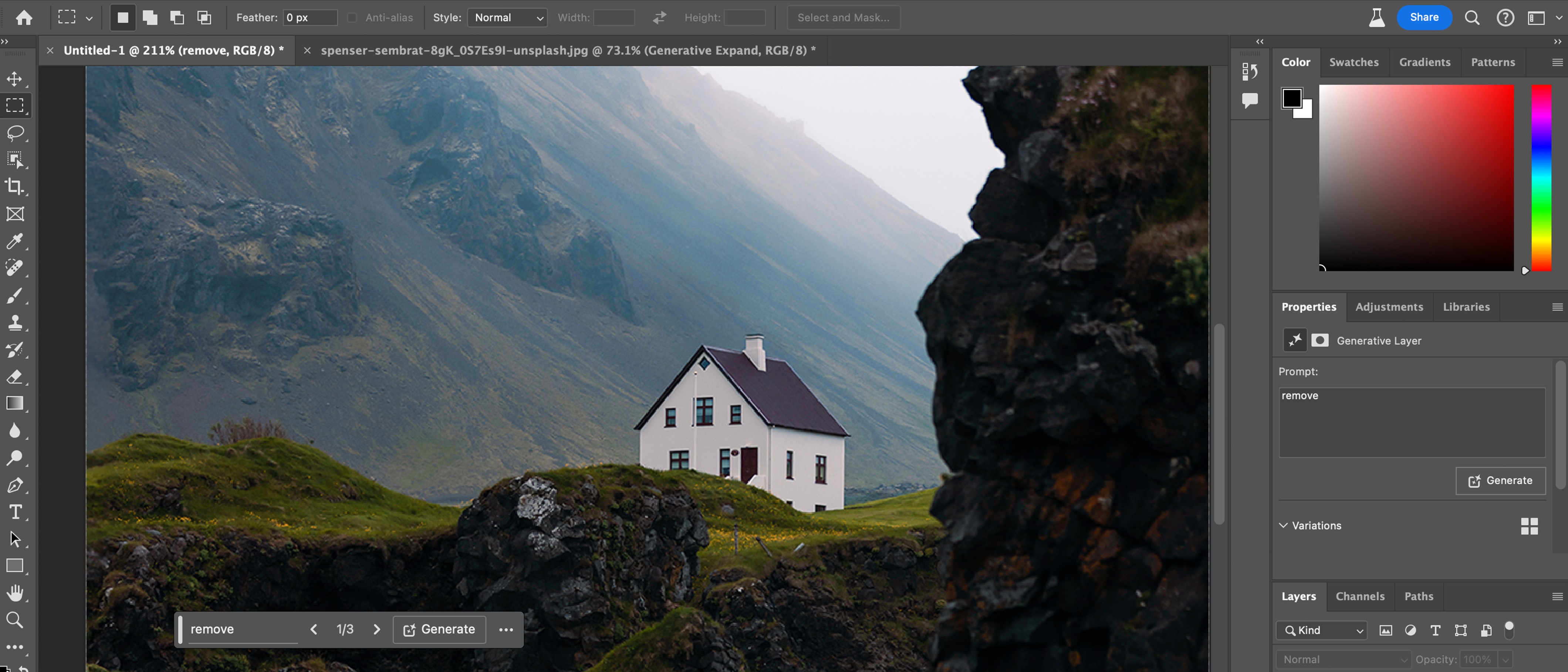Open the Style dropdown set to Normal
This screenshot has height=672, width=1568.
coord(507,18)
